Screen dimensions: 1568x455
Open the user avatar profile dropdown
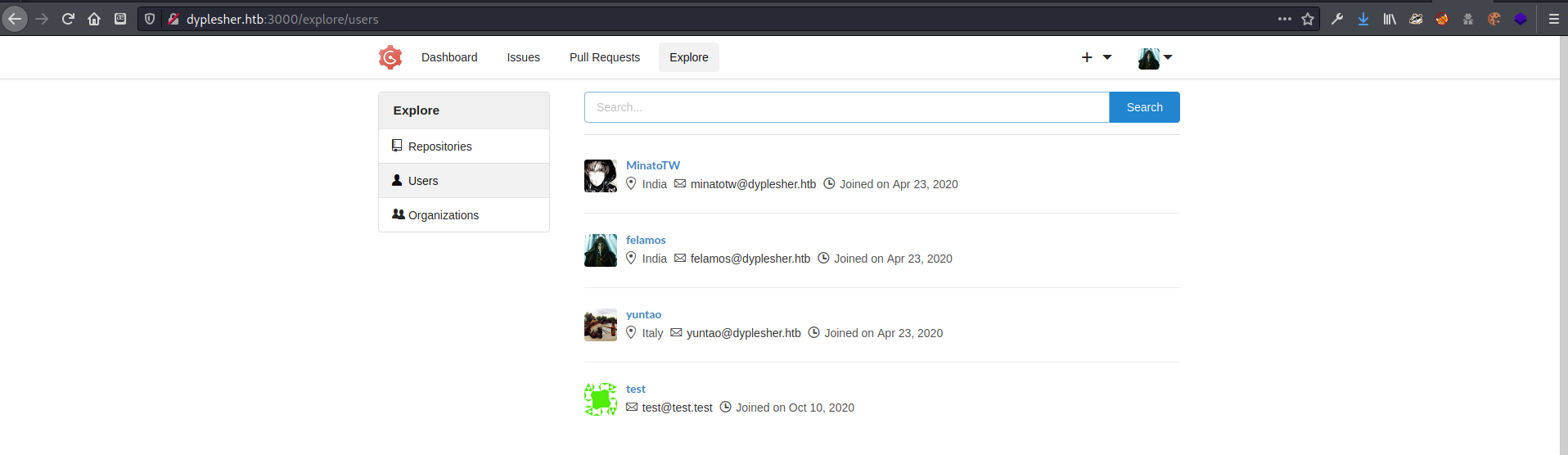pos(1155,58)
